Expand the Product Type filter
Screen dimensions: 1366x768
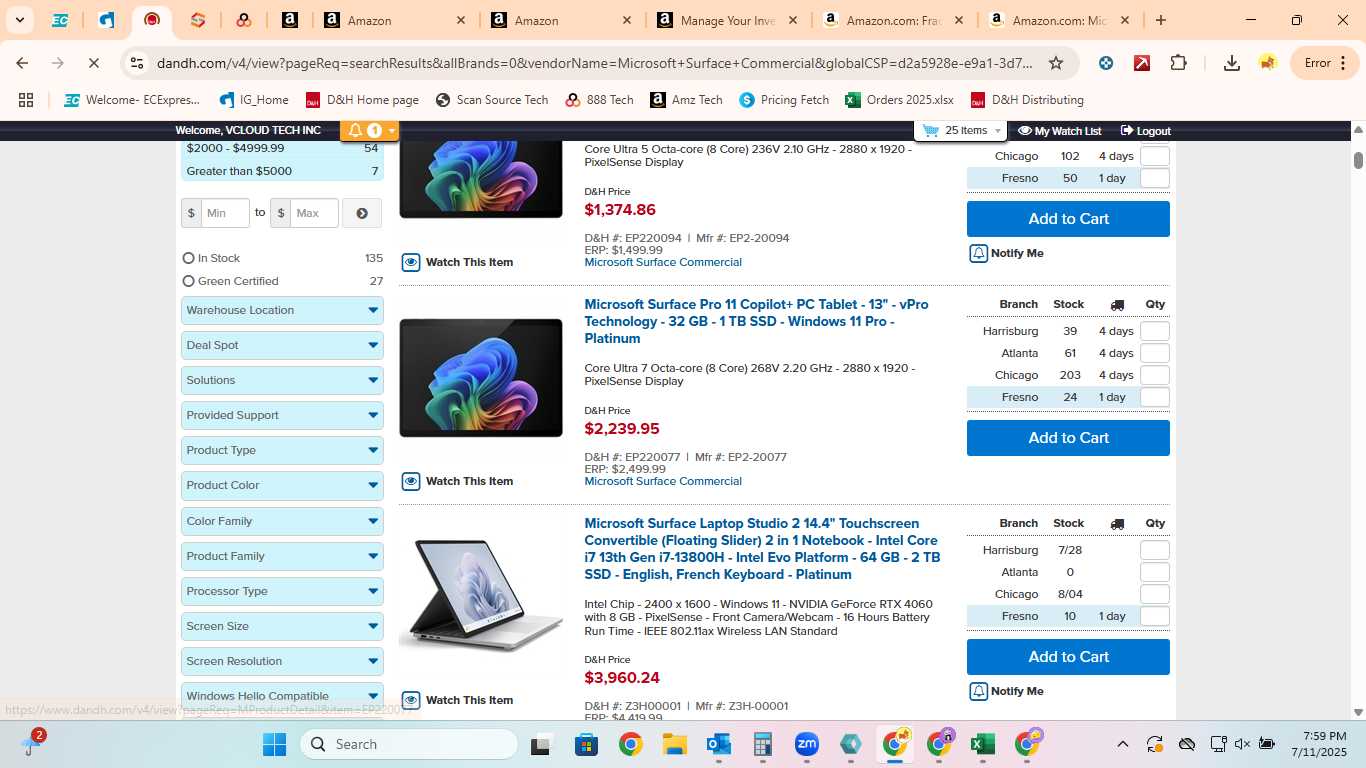tap(282, 450)
